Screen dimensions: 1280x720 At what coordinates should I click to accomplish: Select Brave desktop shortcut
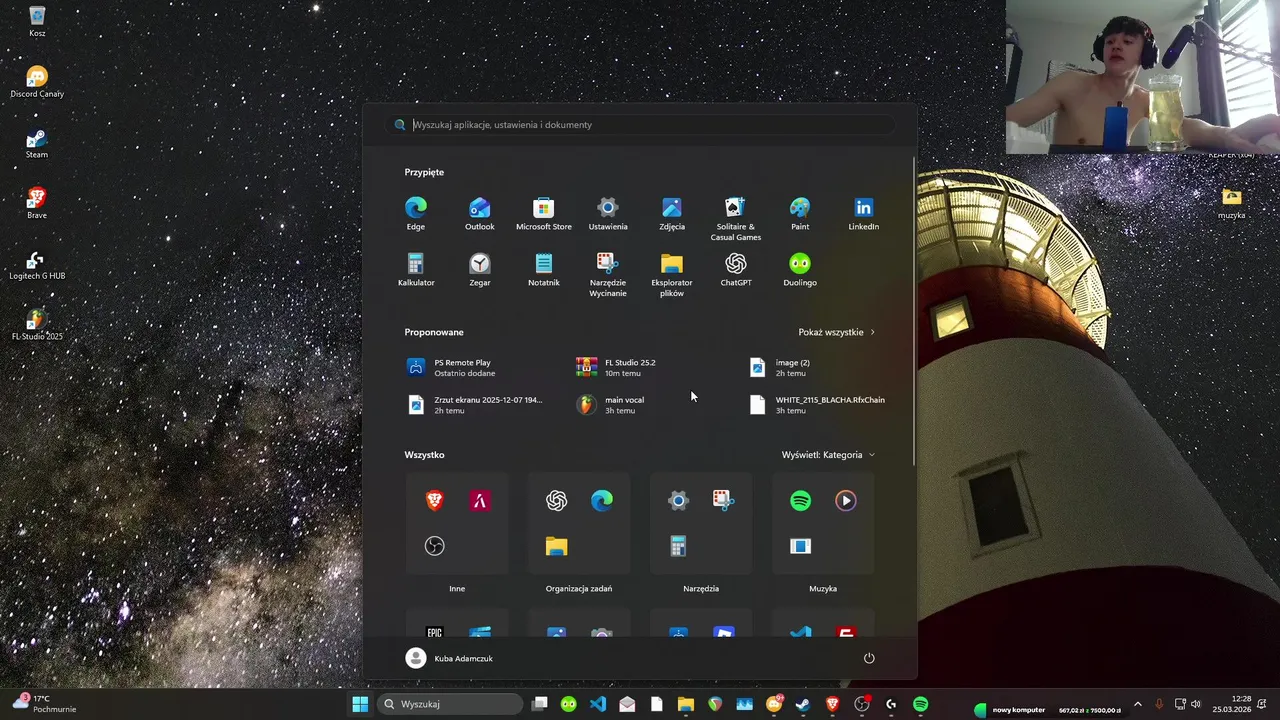37,203
